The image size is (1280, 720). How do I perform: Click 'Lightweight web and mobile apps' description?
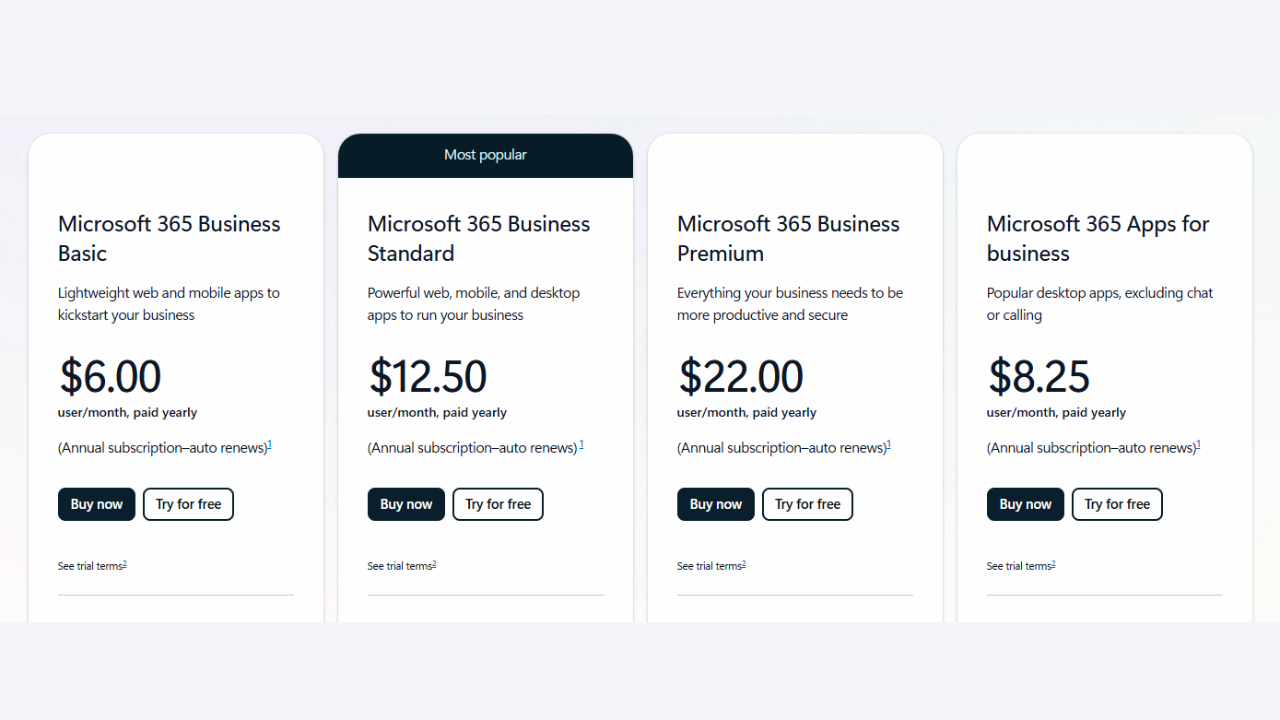(169, 304)
